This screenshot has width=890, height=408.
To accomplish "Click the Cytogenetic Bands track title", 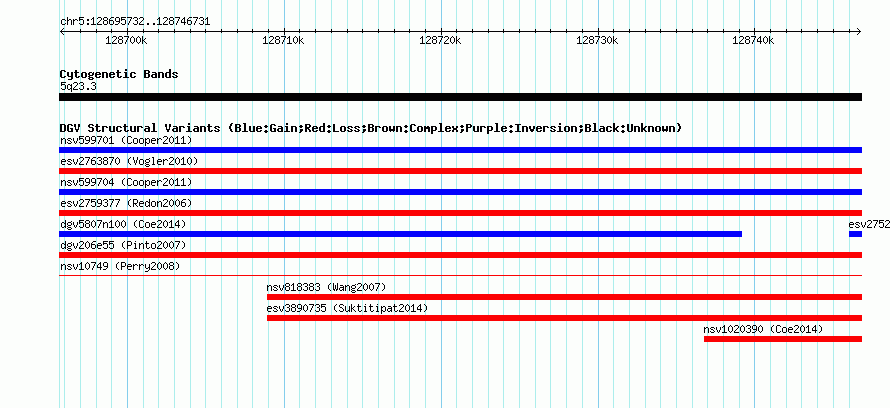I will coord(119,74).
